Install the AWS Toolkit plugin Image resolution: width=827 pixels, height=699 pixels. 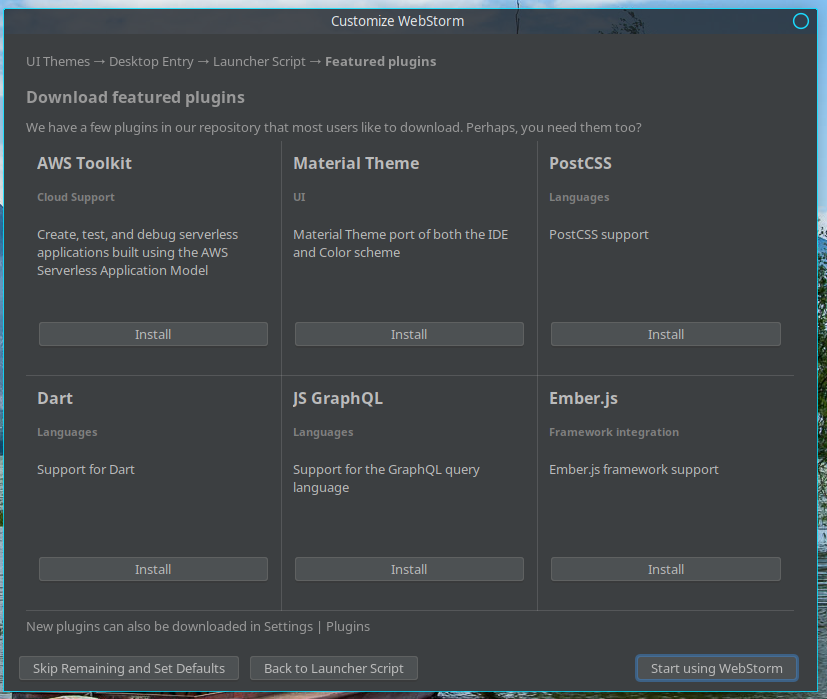coord(153,334)
